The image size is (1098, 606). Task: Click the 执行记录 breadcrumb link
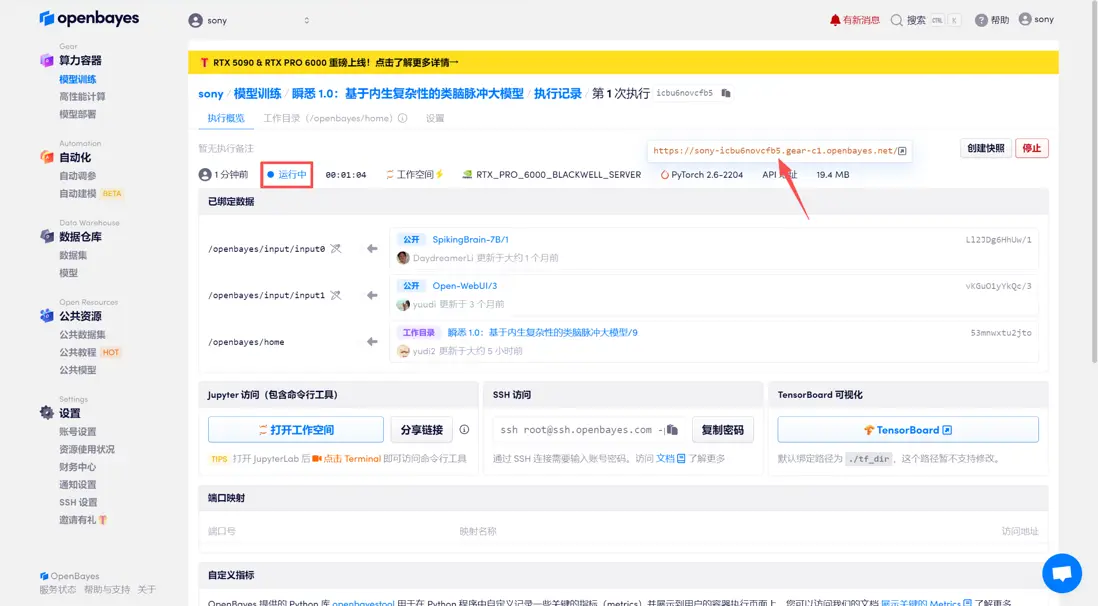(x=557, y=93)
